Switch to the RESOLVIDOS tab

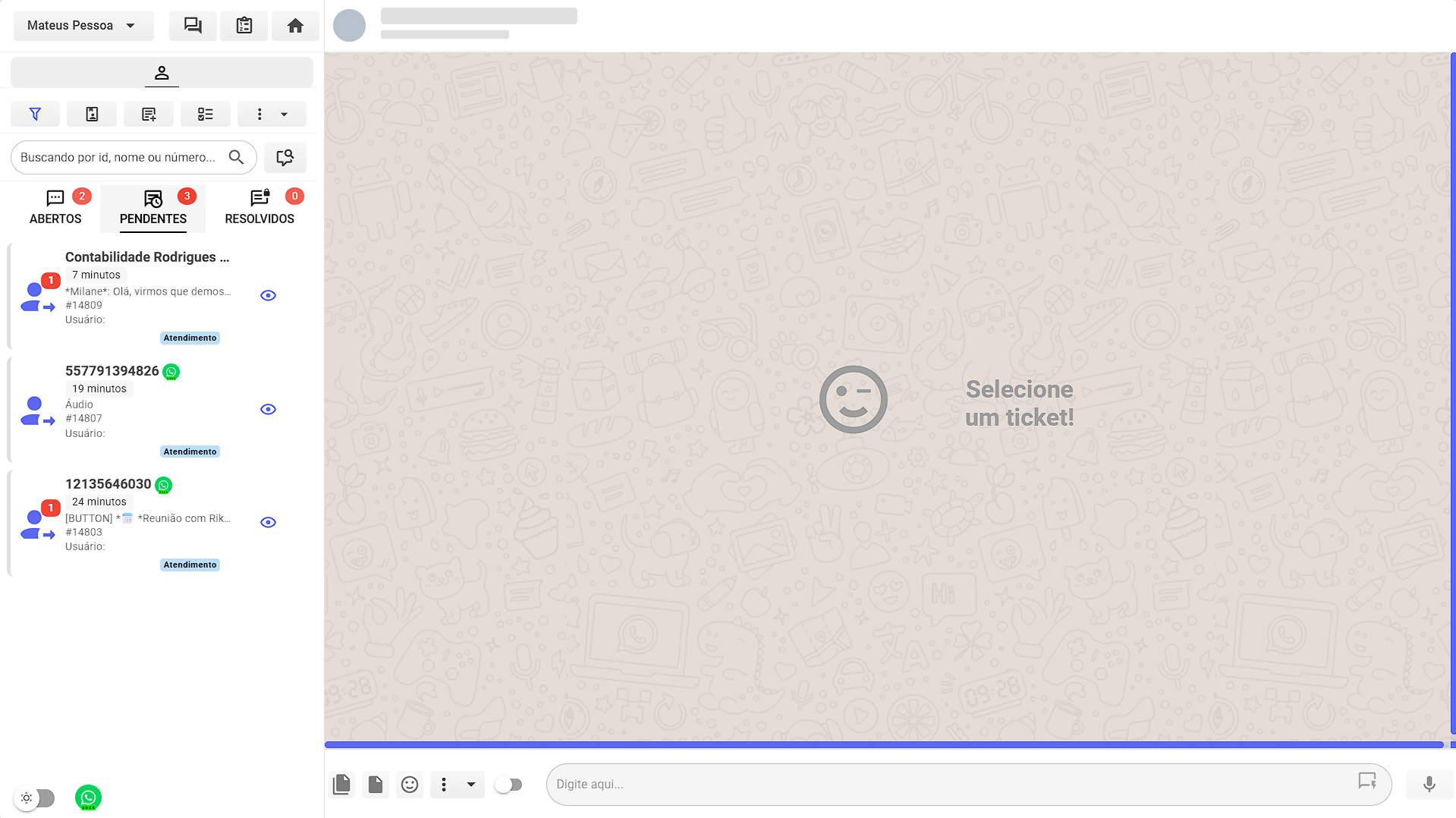pyautogui.click(x=259, y=207)
